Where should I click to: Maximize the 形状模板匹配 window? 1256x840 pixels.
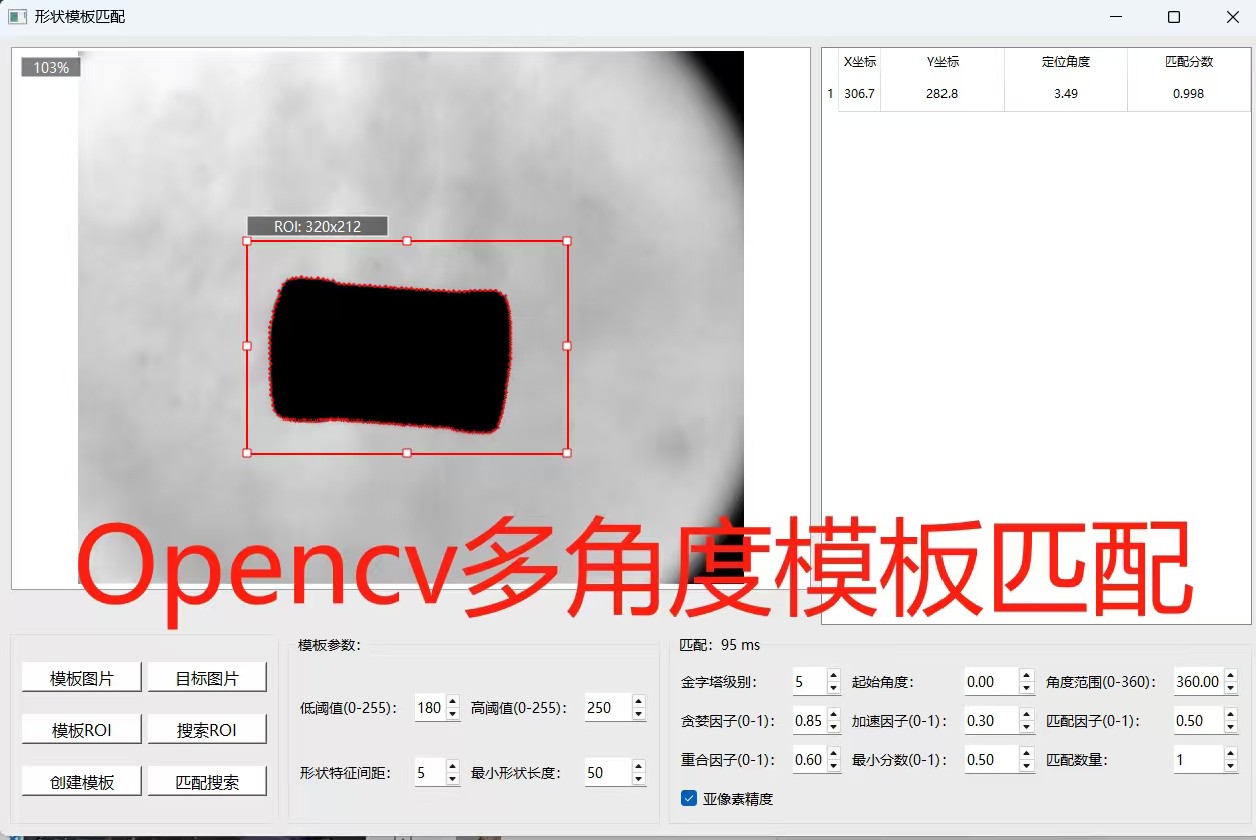(1174, 17)
